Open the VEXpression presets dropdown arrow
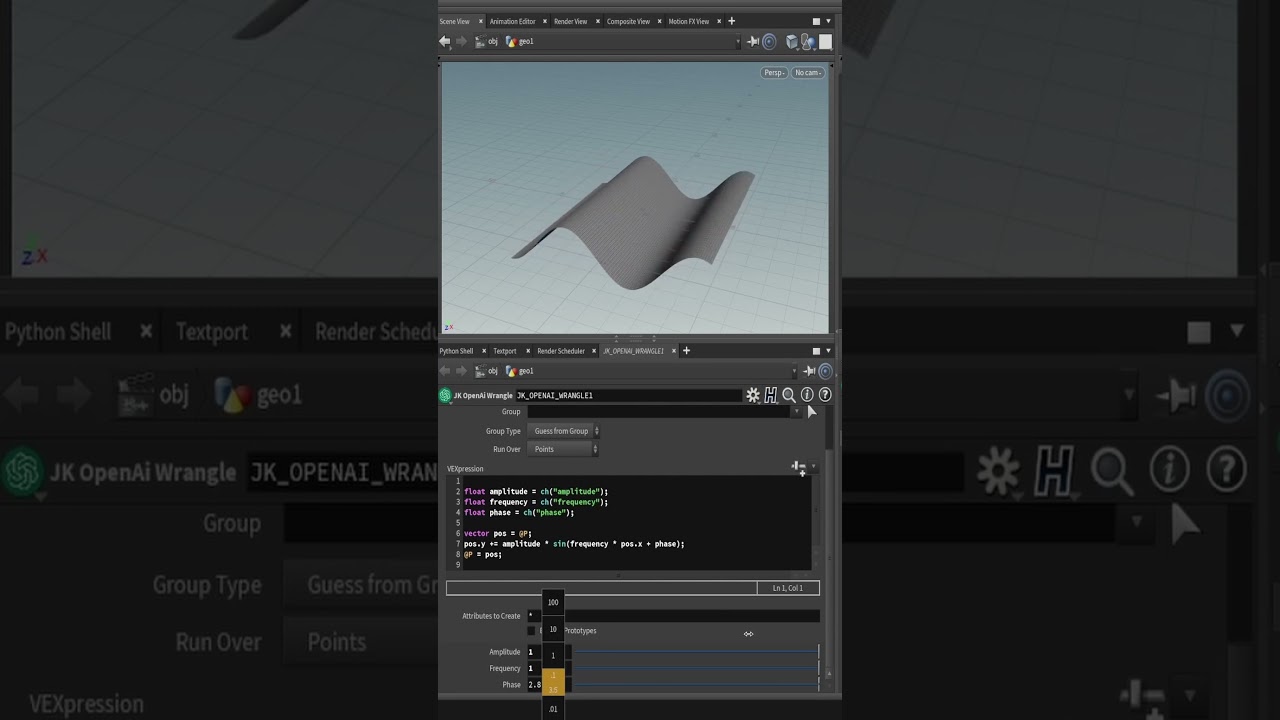This screenshot has width=1280, height=720. point(813,467)
